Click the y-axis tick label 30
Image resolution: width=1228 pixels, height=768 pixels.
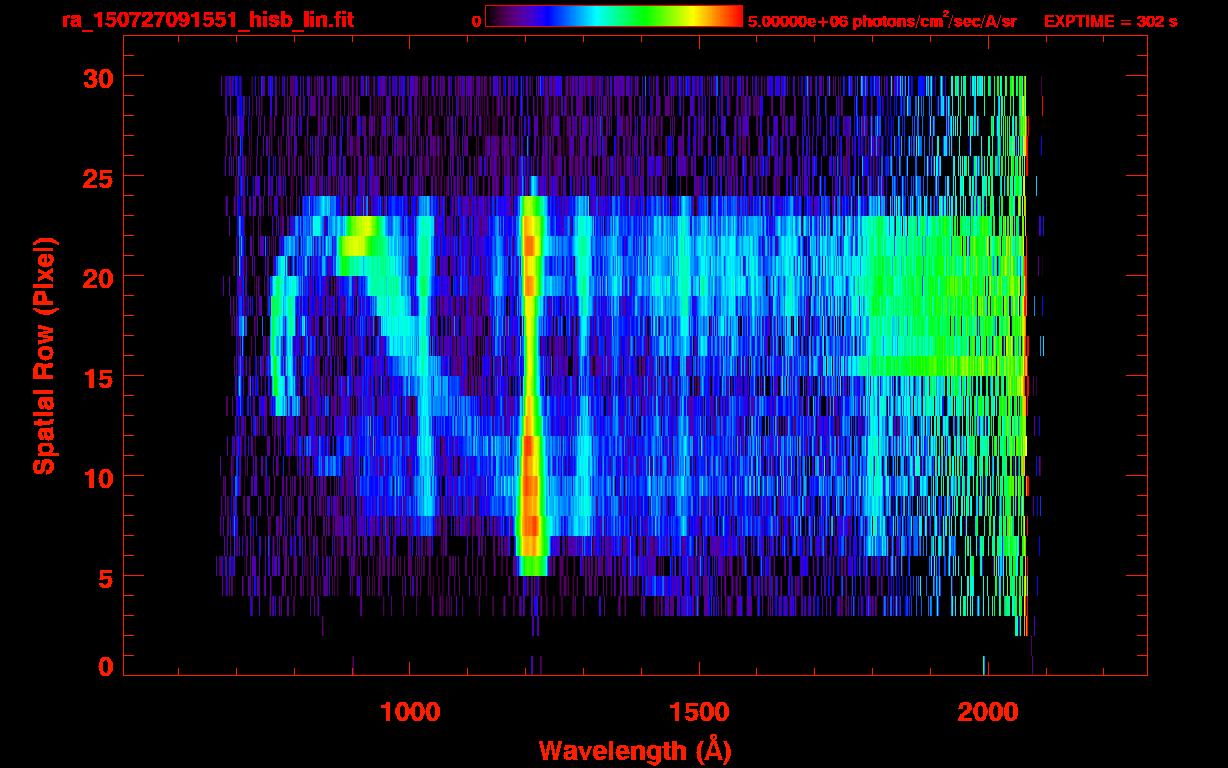(96, 77)
